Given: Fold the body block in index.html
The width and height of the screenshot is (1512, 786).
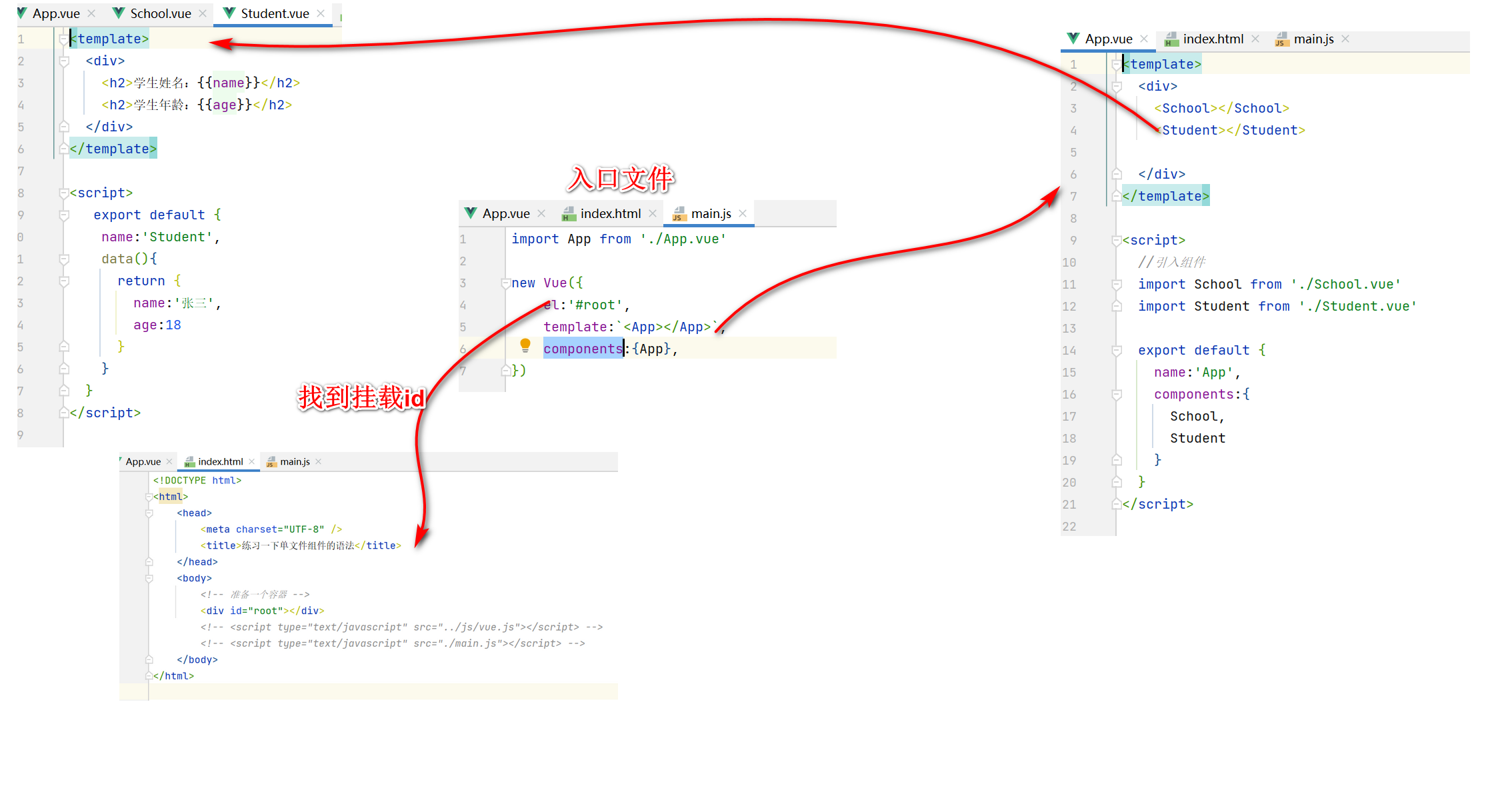Looking at the screenshot, I should tap(149, 578).
